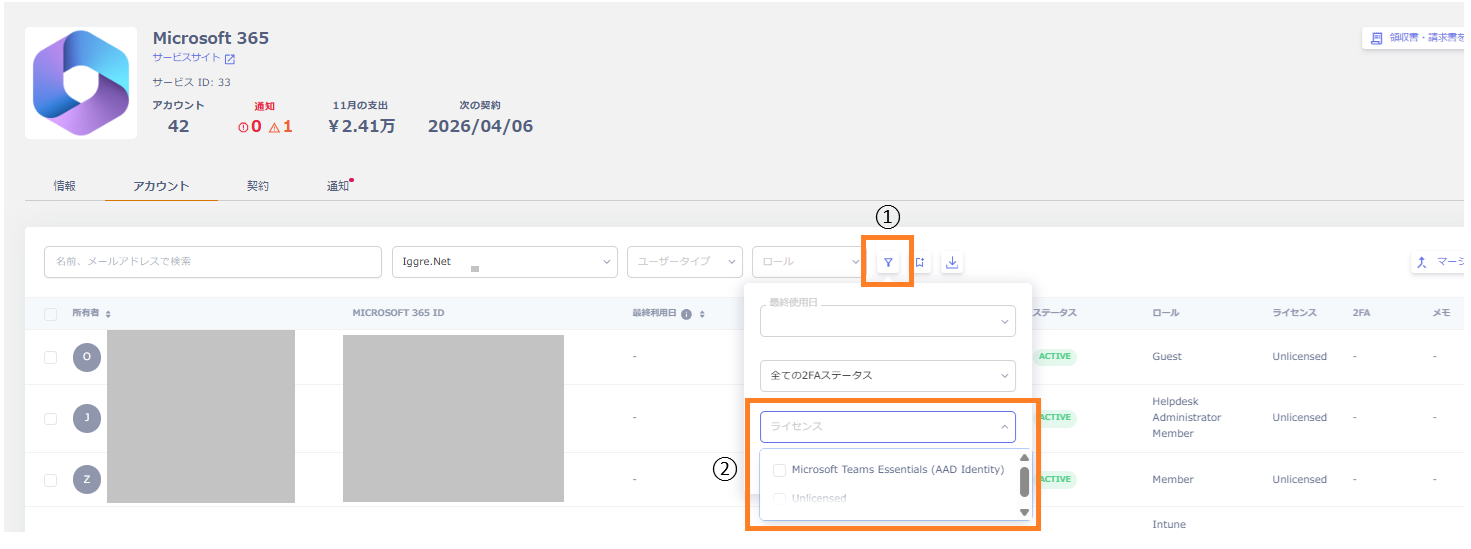Image resolution: width=1471 pixels, height=549 pixels.
Task: Click avatar J in the second row
Action: (87, 418)
